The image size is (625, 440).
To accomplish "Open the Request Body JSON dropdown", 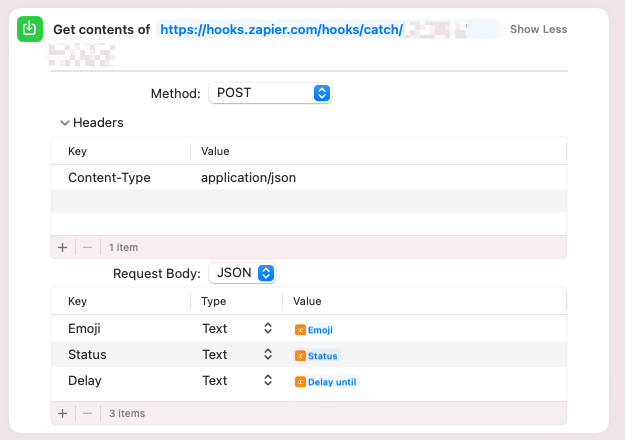I will pyautogui.click(x=242, y=273).
